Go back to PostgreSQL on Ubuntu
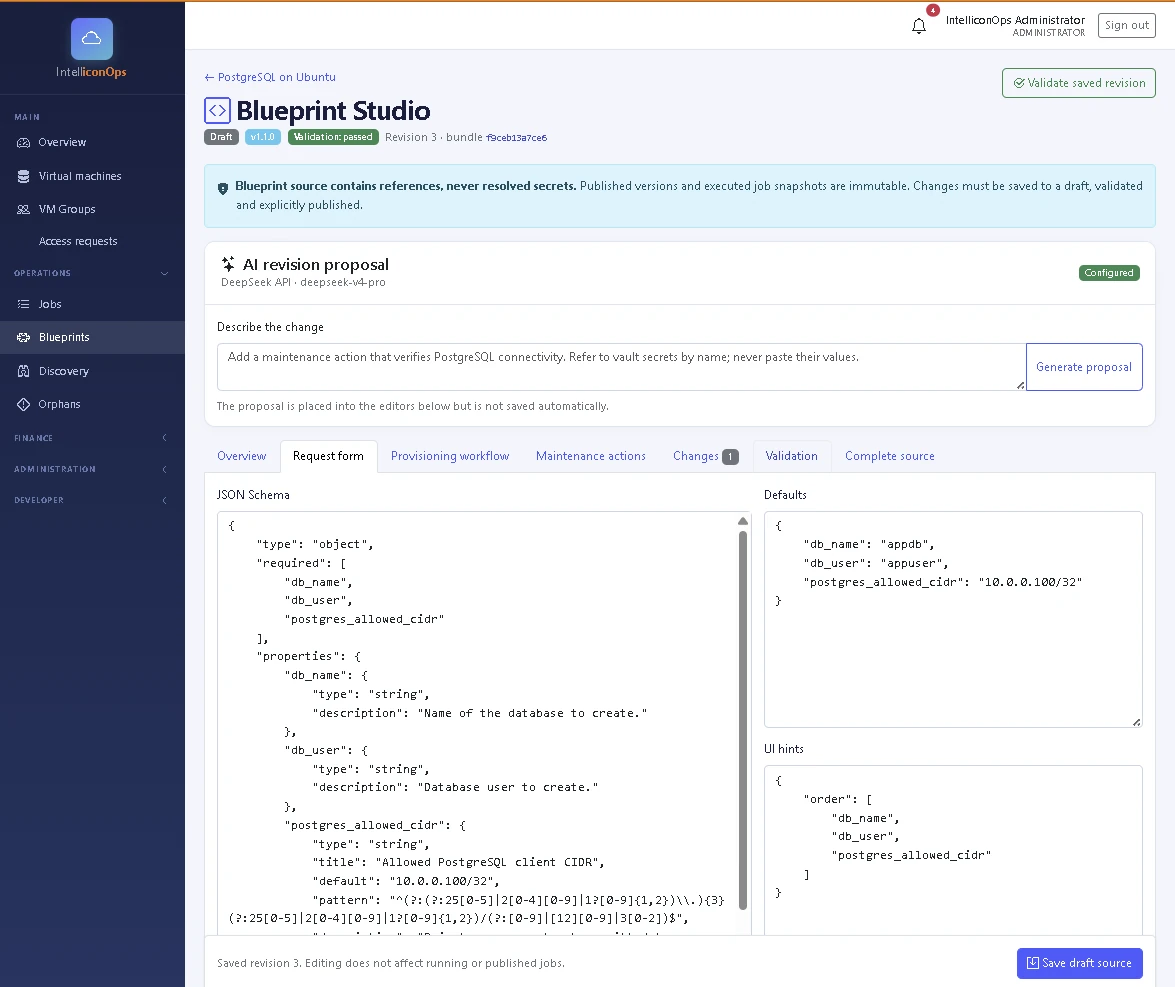Viewport: 1175px width, 987px height. (270, 77)
